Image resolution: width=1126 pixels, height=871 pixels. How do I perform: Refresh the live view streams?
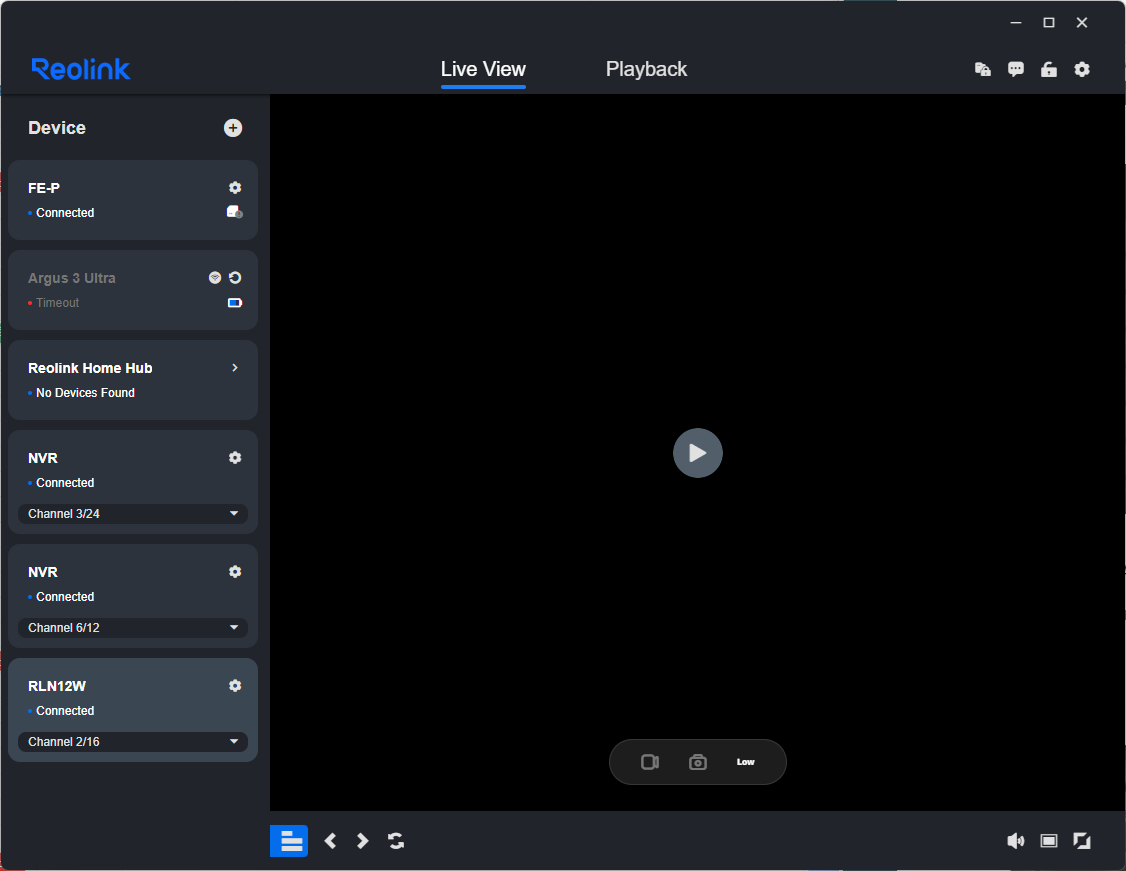coord(396,841)
